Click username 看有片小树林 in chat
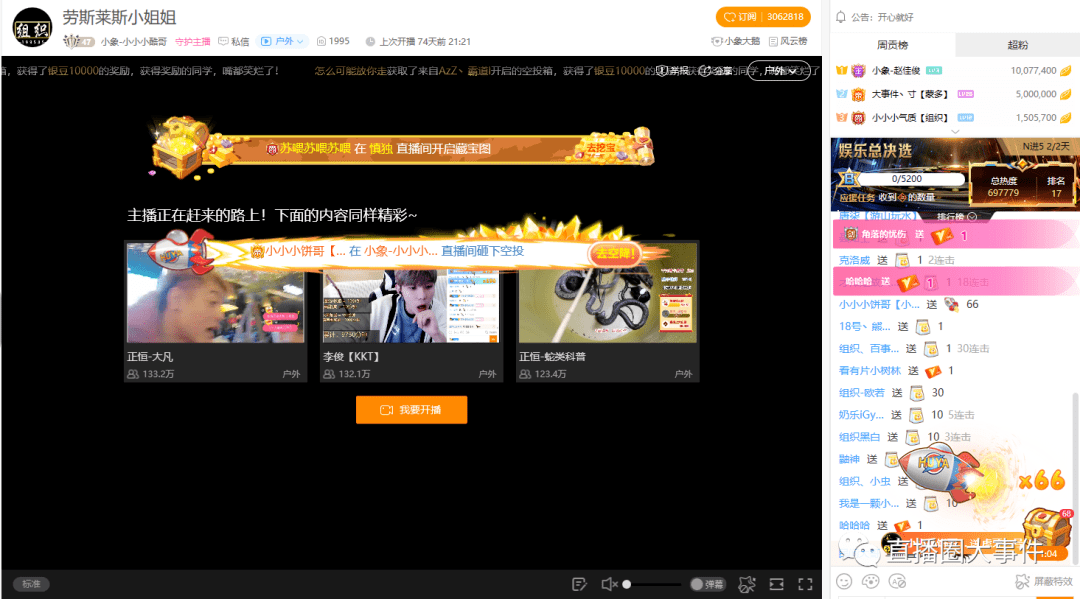 tap(869, 370)
